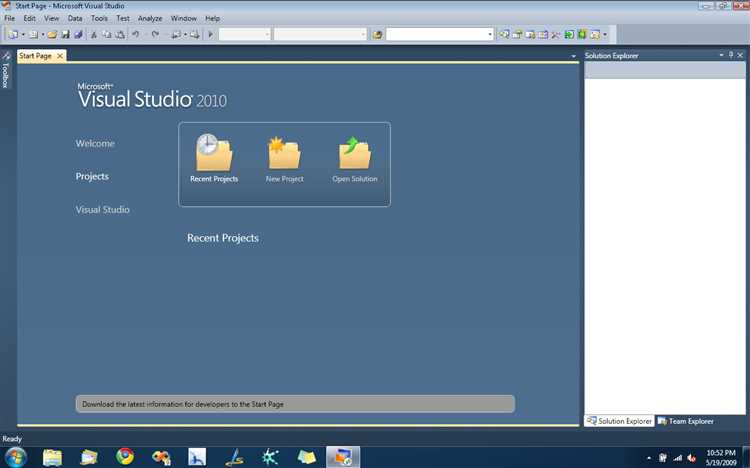Screen dimensions: 750x468
Task: Open the Window menu
Action: [184, 18]
